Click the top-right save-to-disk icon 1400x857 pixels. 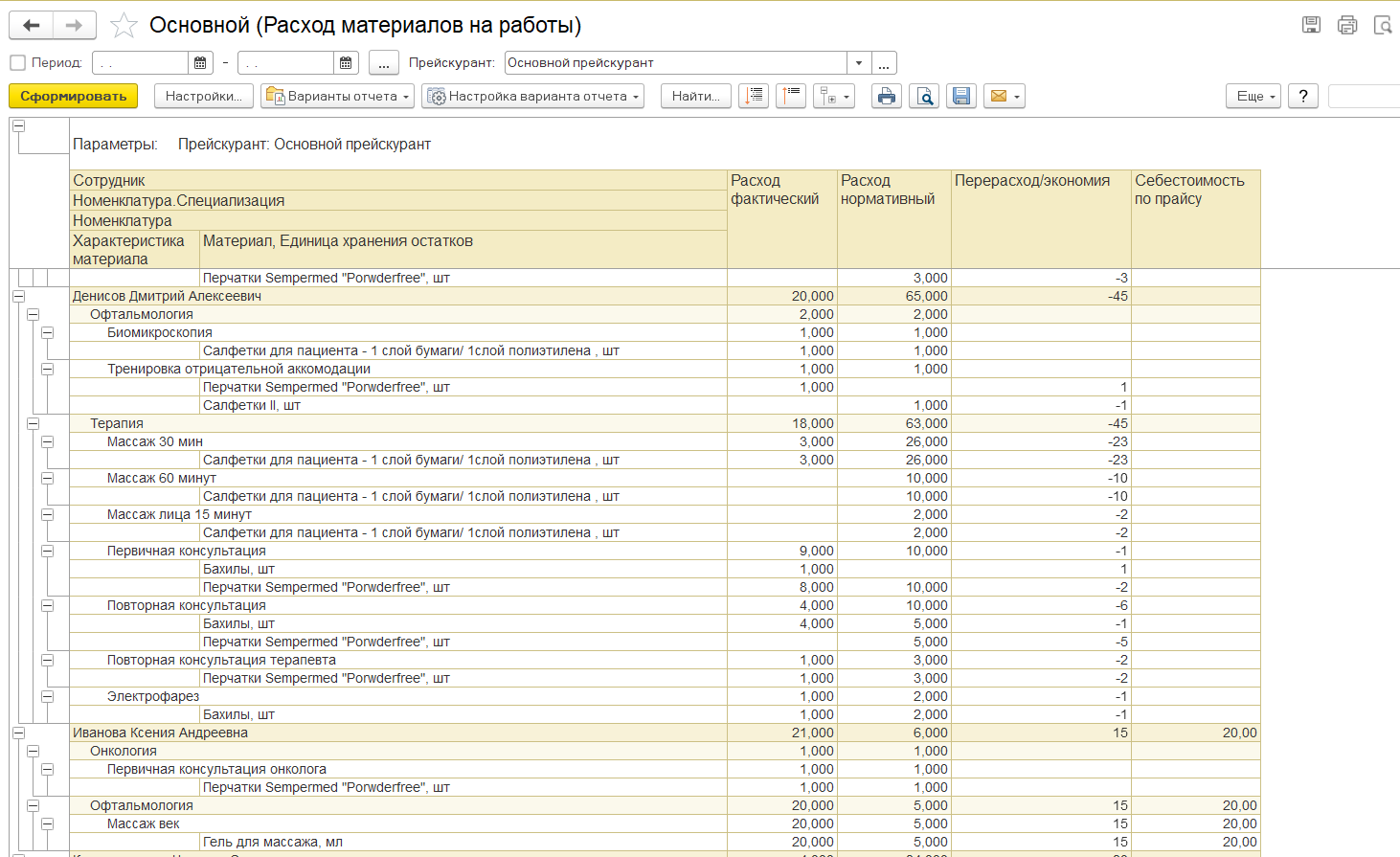click(1312, 26)
